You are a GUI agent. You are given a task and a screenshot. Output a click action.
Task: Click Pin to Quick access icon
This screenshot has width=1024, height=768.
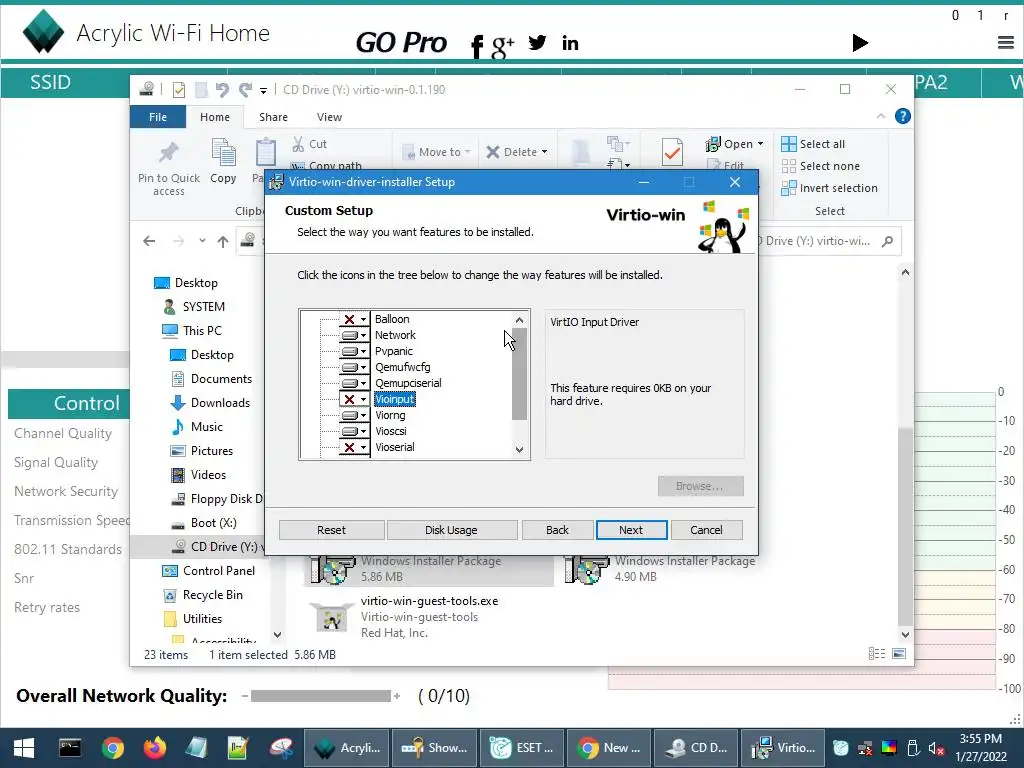[x=168, y=168]
